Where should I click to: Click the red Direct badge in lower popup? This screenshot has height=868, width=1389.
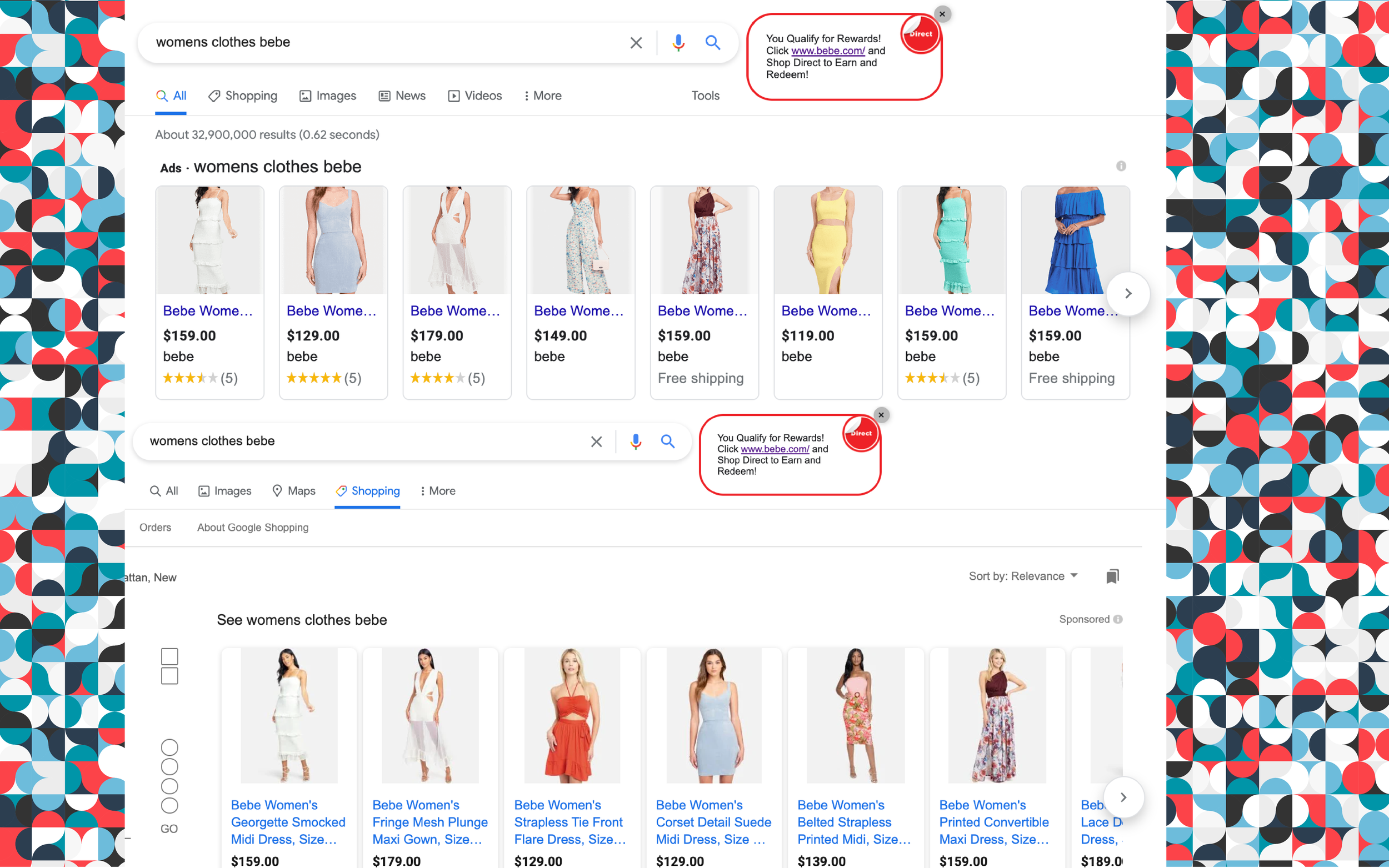pos(861,433)
